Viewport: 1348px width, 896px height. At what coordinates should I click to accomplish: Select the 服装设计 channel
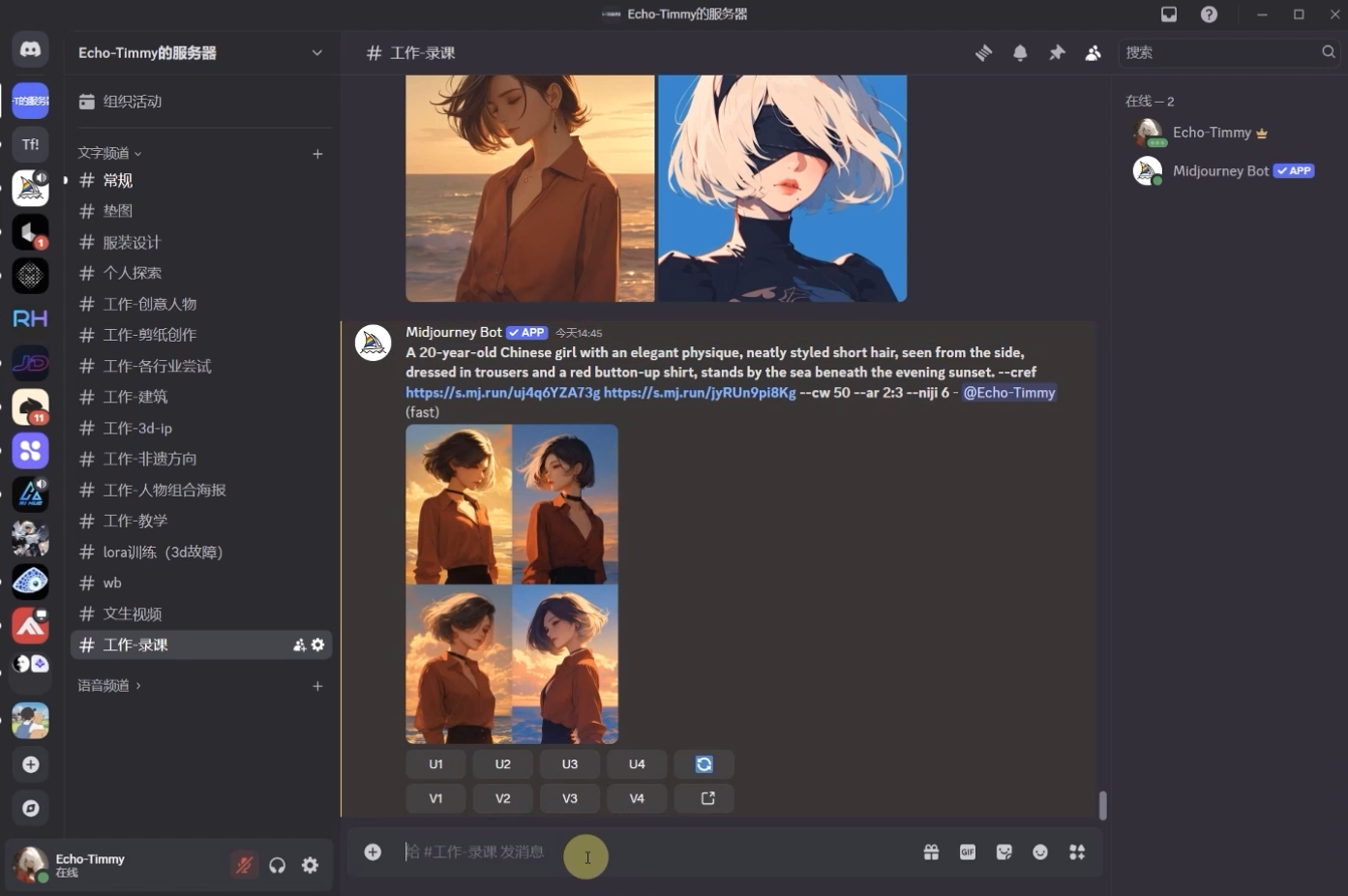pyautogui.click(x=201, y=242)
